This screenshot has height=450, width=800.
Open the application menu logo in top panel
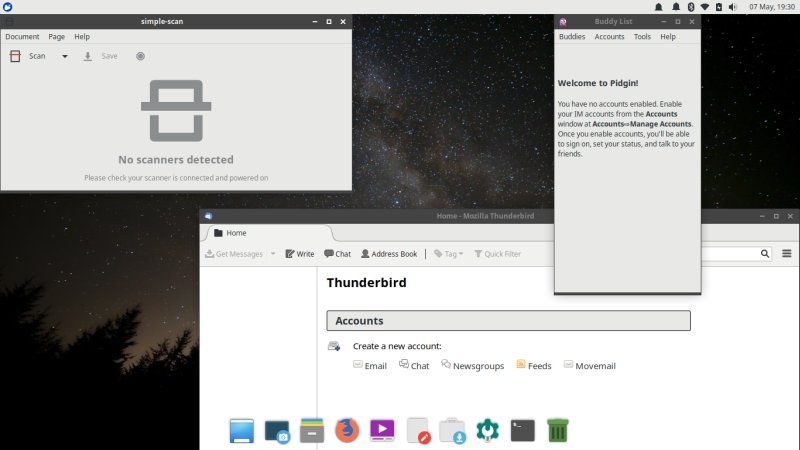7,7
